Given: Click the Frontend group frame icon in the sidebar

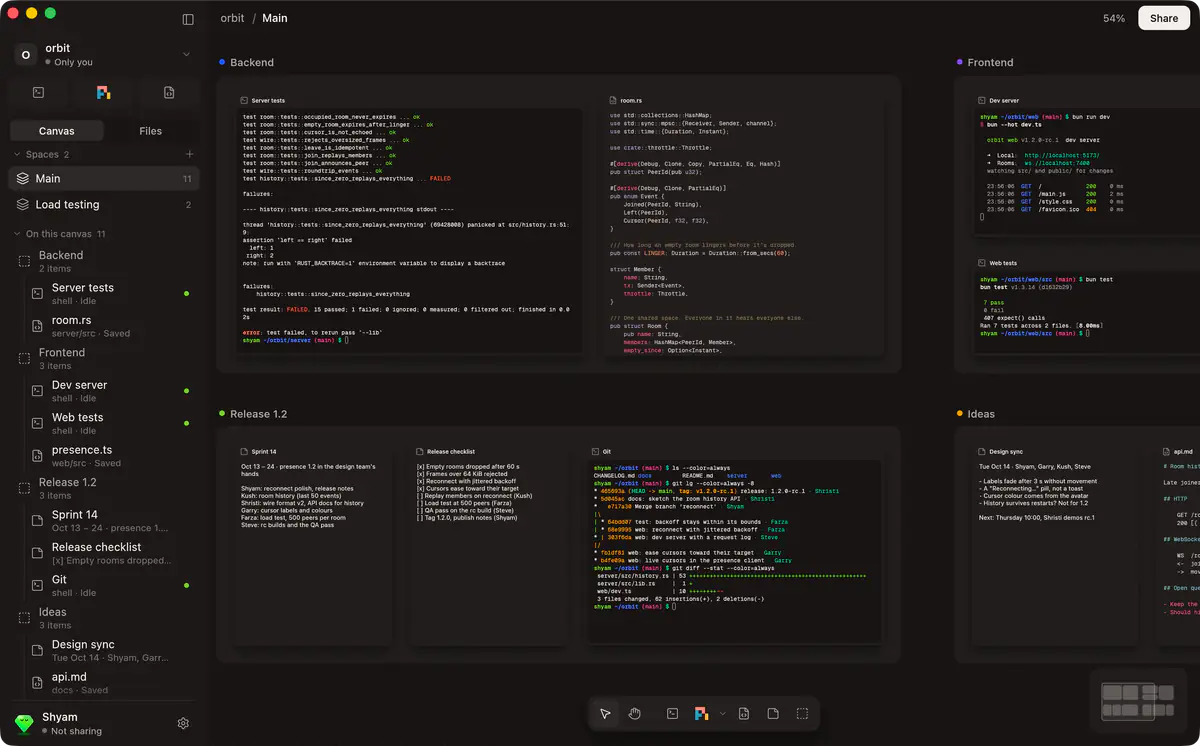Looking at the screenshot, I should [24, 358].
